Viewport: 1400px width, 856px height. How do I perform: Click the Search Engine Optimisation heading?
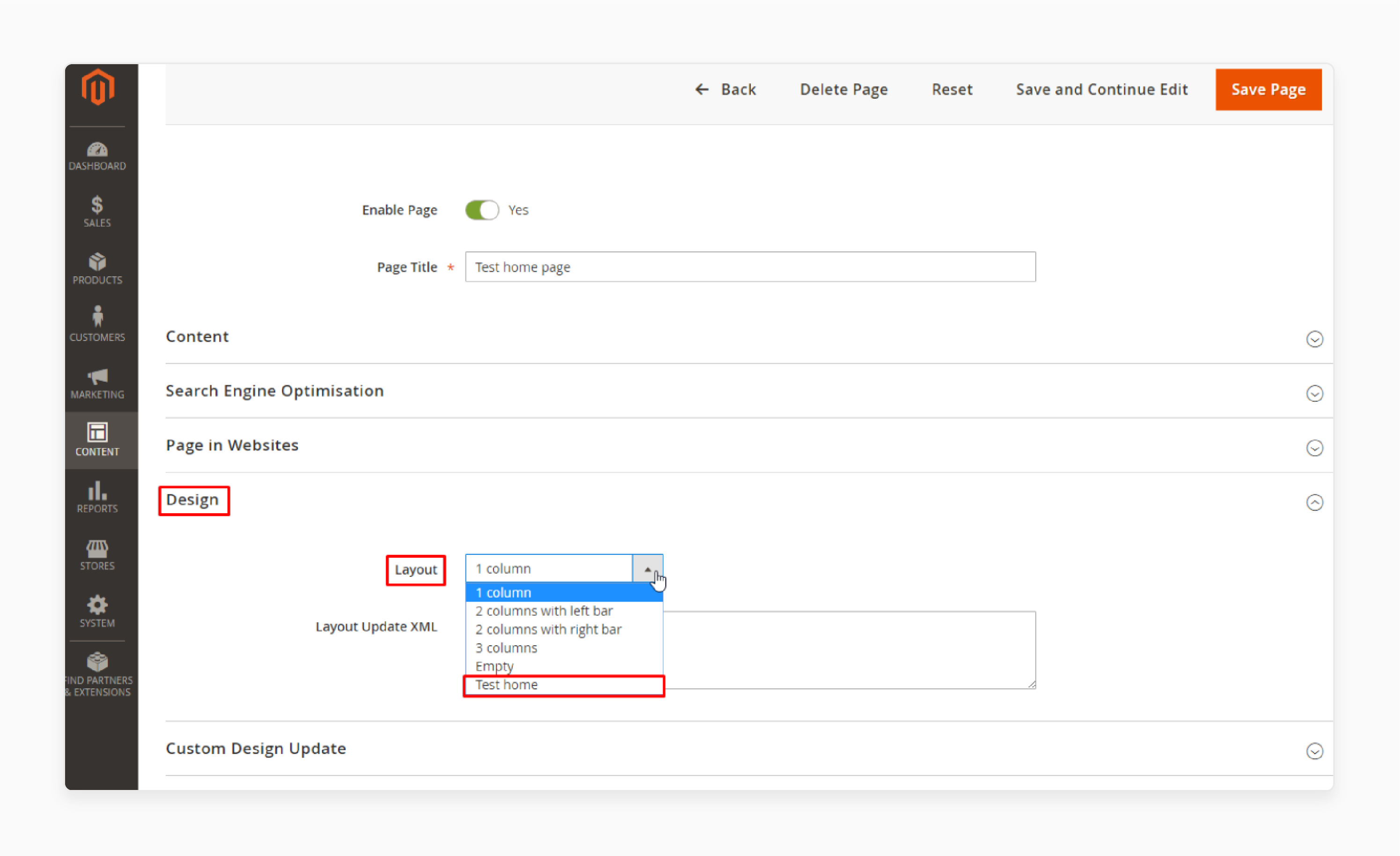(274, 391)
